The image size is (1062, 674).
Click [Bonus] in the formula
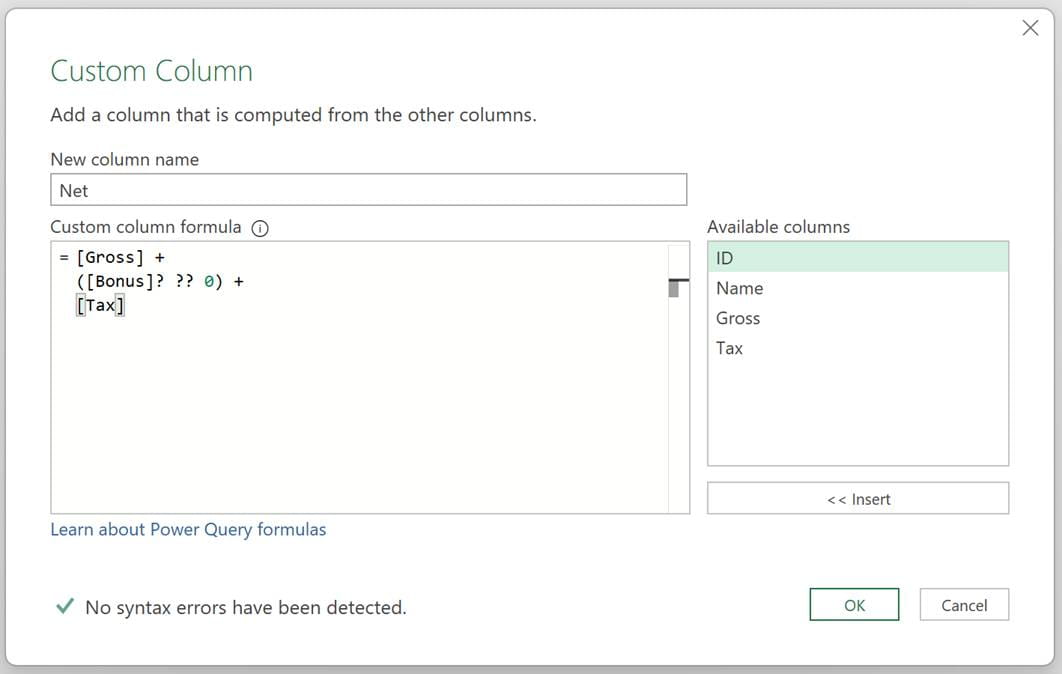point(121,281)
